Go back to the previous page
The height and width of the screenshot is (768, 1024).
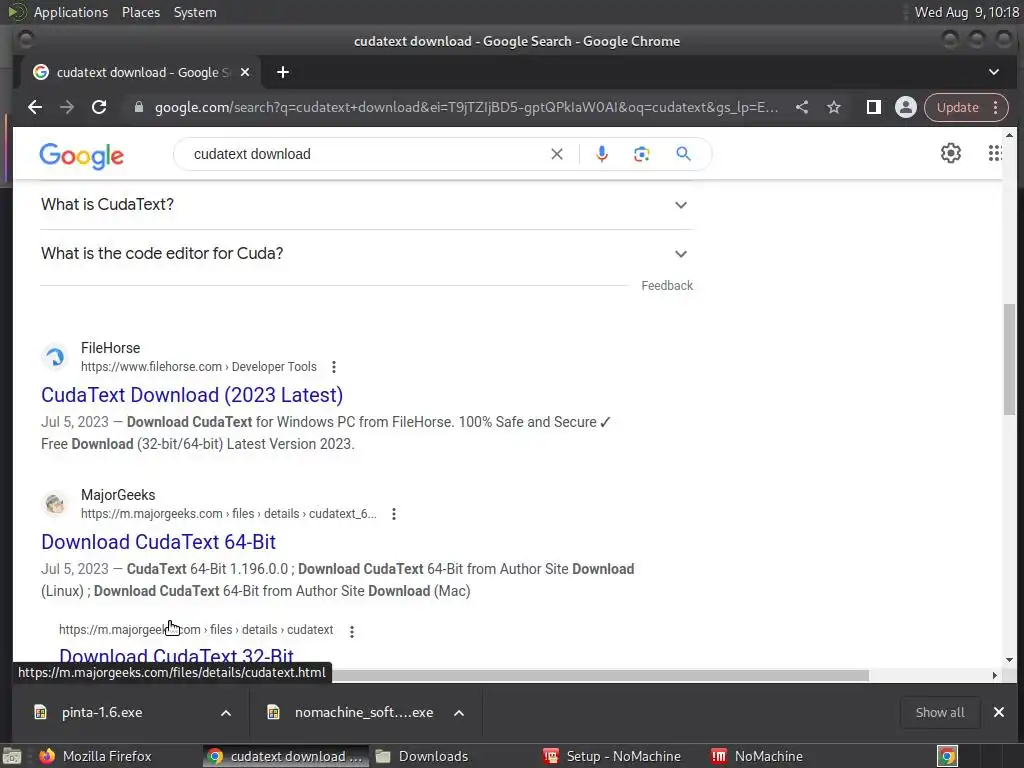[x=35, y=108]
